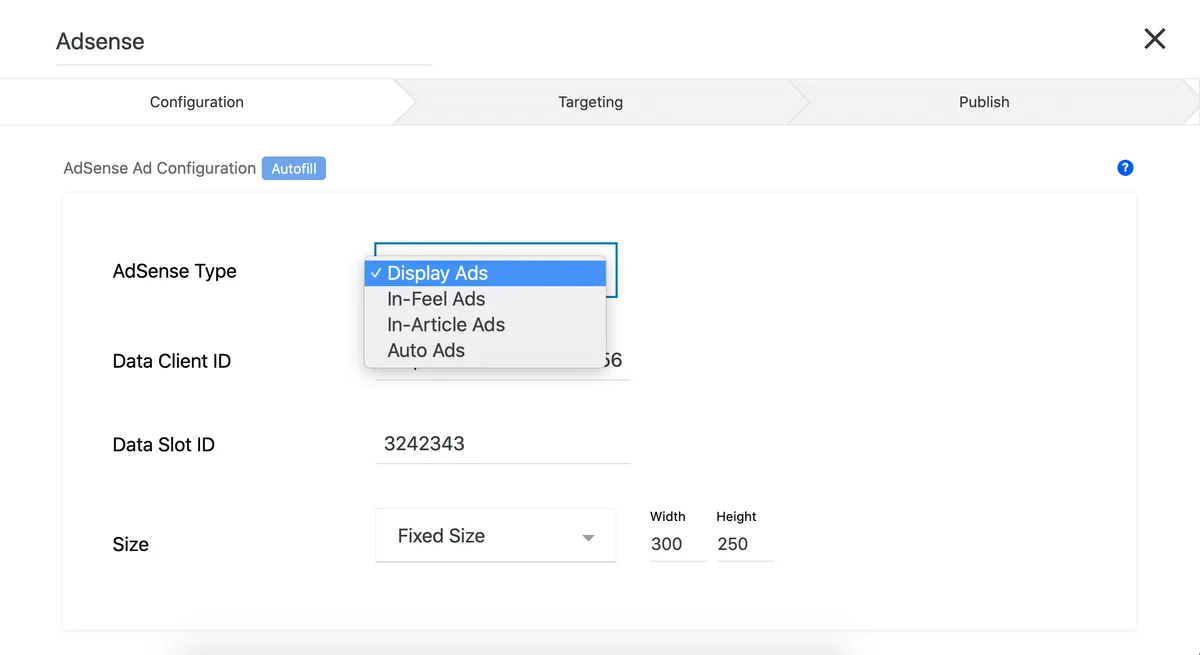Image resolution: width=1200 pixels, height=655 pixels.
Task: Open the blue help question mark icon
Action: click(1125, 168)
